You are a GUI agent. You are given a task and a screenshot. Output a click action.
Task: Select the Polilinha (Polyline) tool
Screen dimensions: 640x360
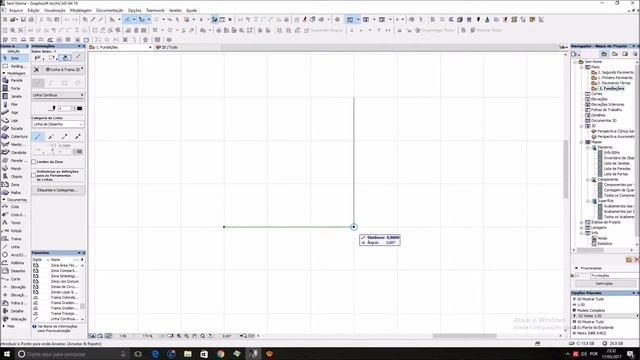pos(14,263)
